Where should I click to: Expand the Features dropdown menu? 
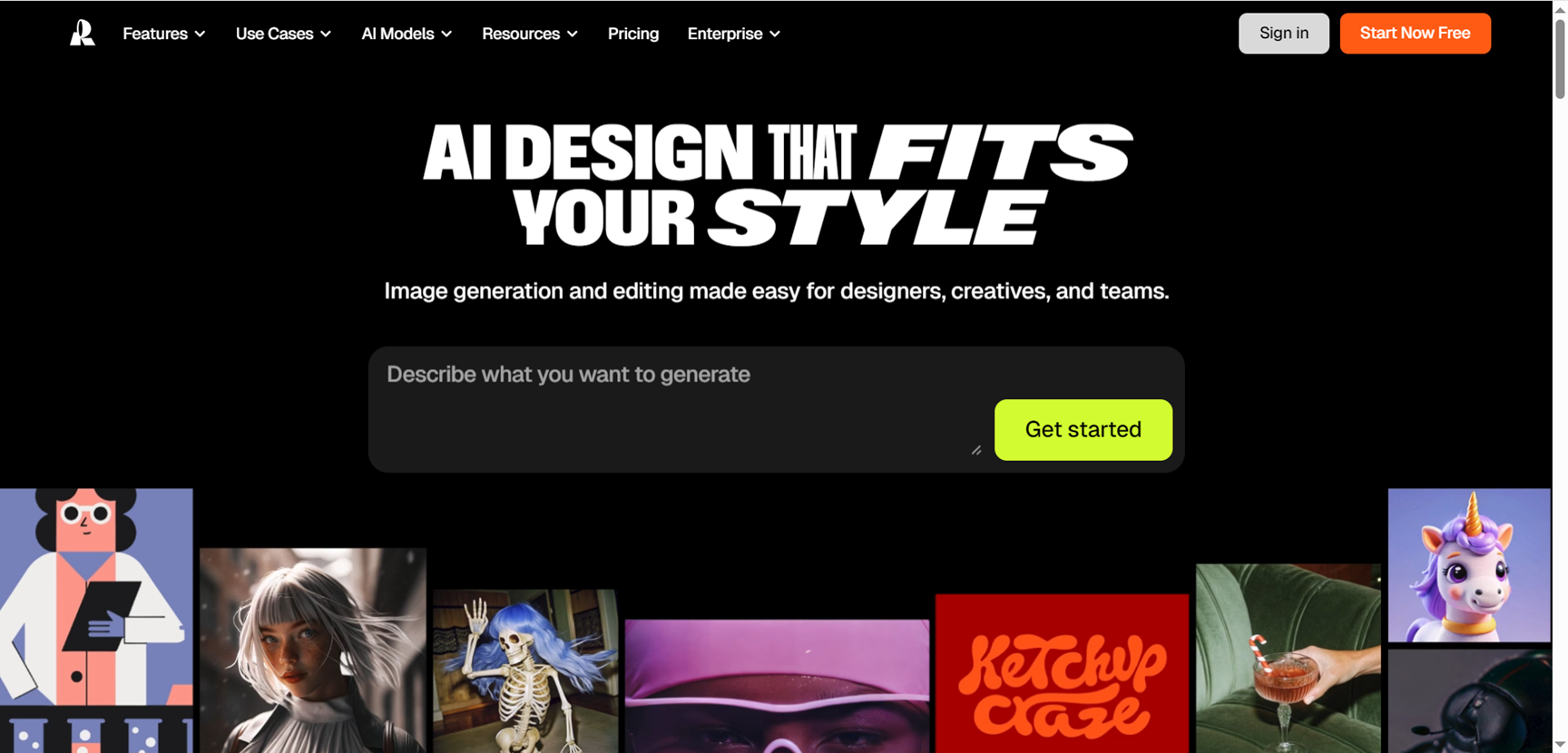coord(164,34)
